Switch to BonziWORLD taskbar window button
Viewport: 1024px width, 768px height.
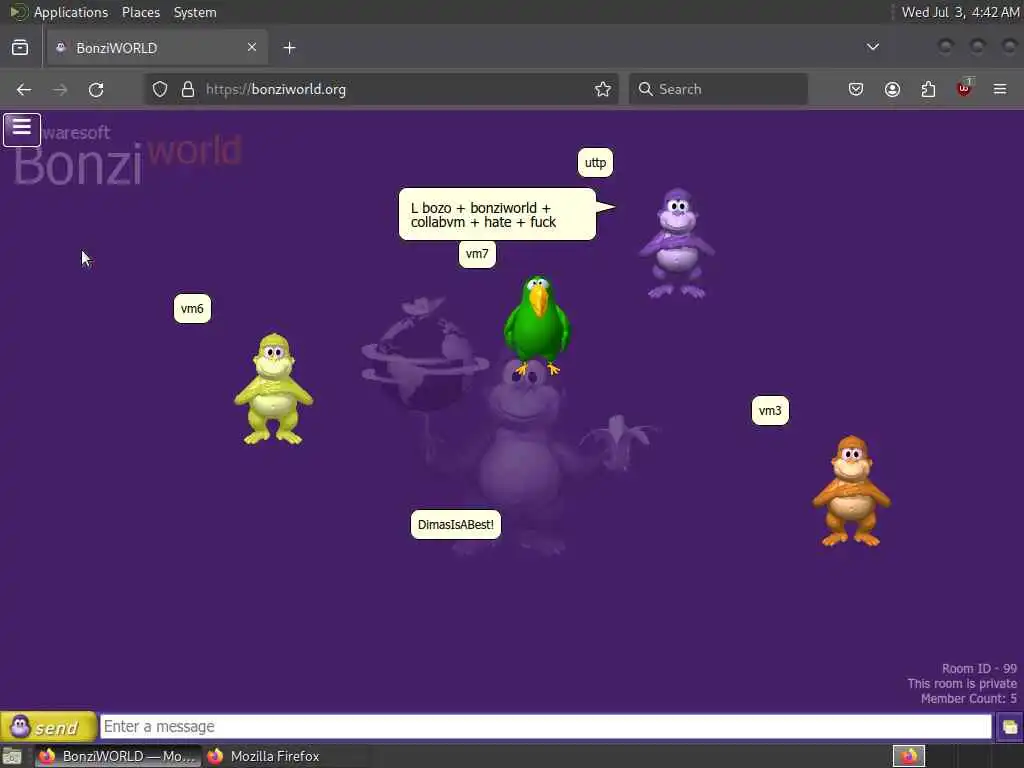pyautogui.click(x=117, y=756)
